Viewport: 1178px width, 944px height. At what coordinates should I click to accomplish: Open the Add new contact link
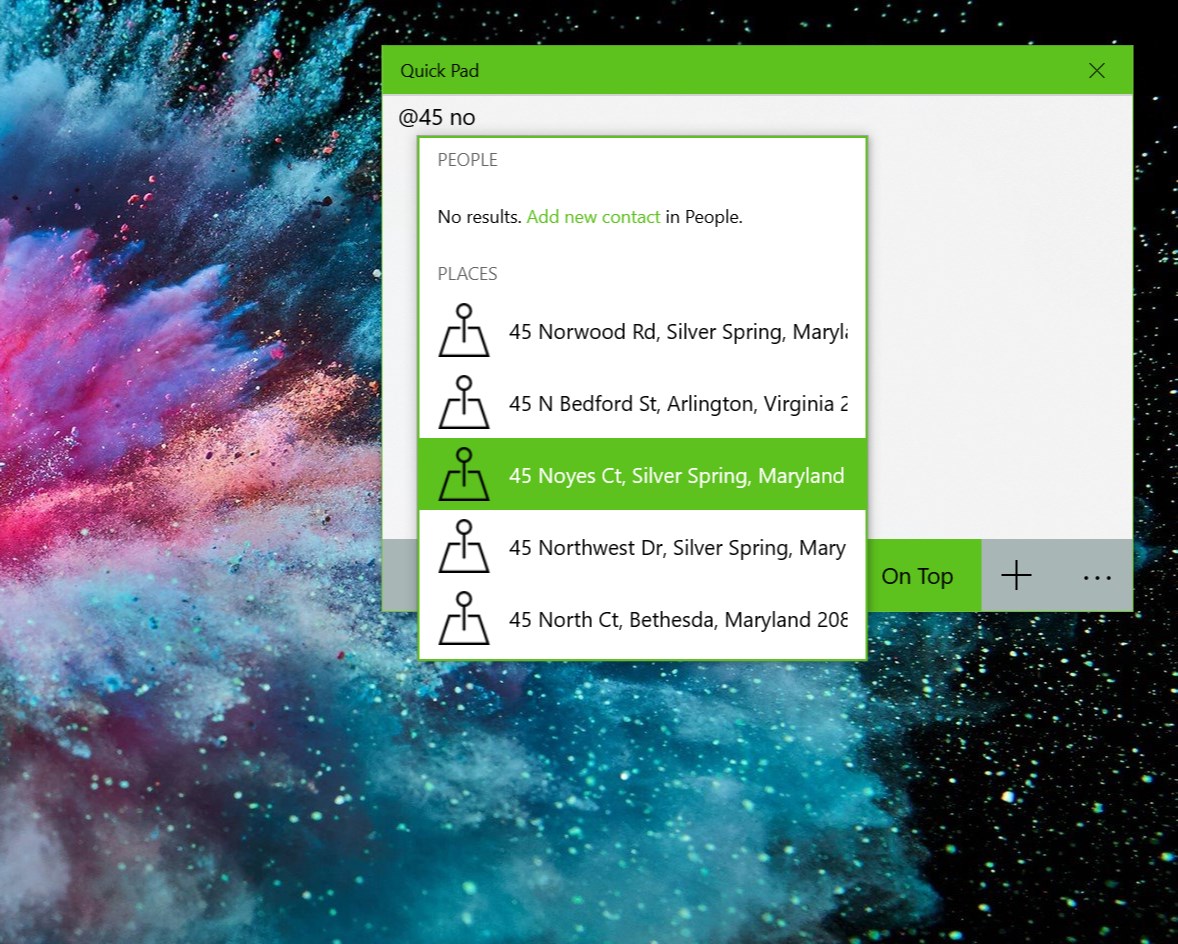(x=593, y=217)
